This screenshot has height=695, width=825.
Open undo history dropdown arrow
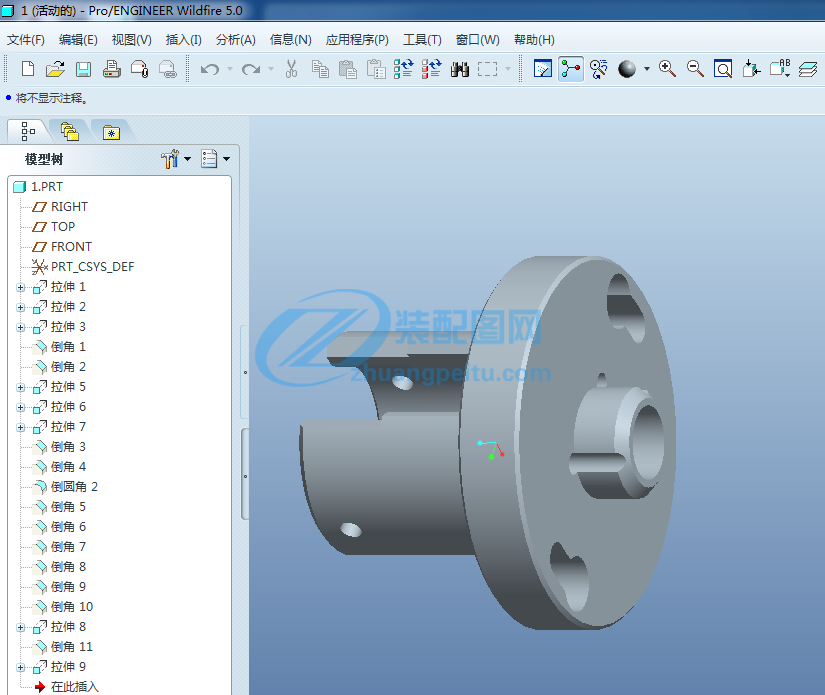230,69
